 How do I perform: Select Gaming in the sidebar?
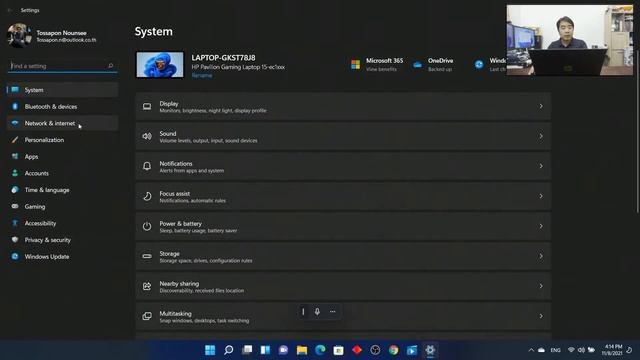coord(62,207)
